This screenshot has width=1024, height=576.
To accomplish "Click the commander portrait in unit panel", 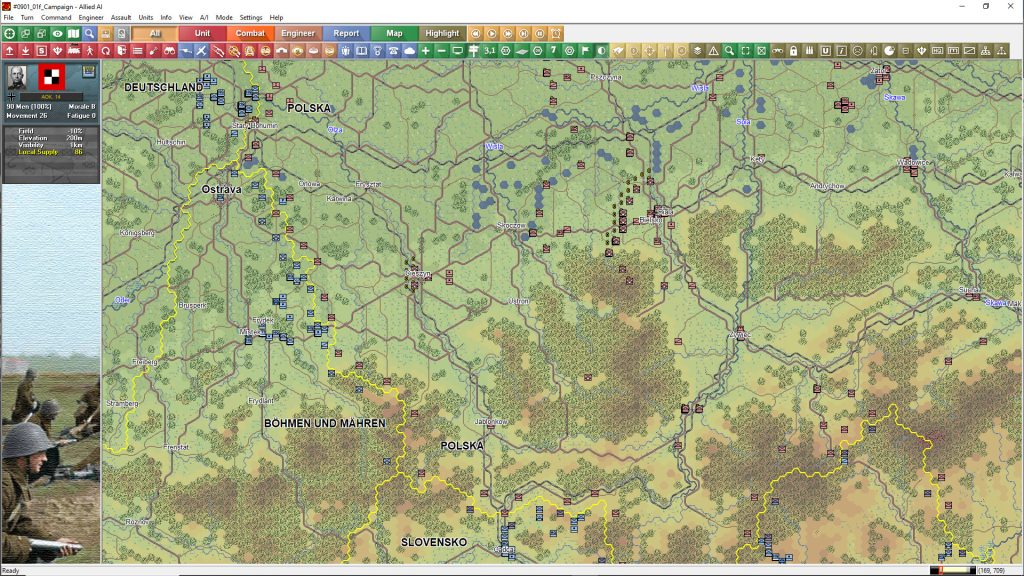I will click(17, 77).
